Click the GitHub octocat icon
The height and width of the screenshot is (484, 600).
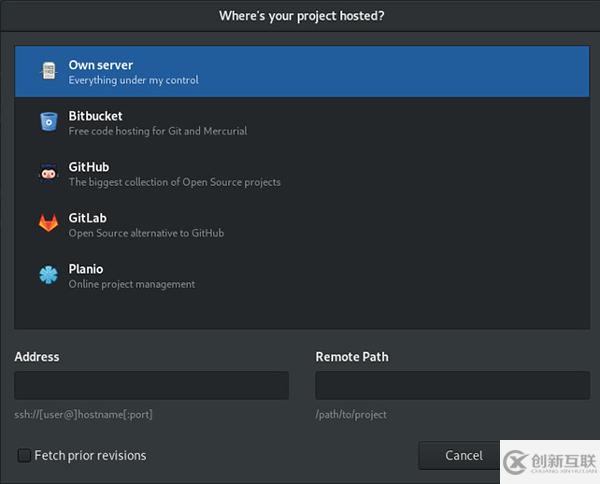click(x=48, y=173)
